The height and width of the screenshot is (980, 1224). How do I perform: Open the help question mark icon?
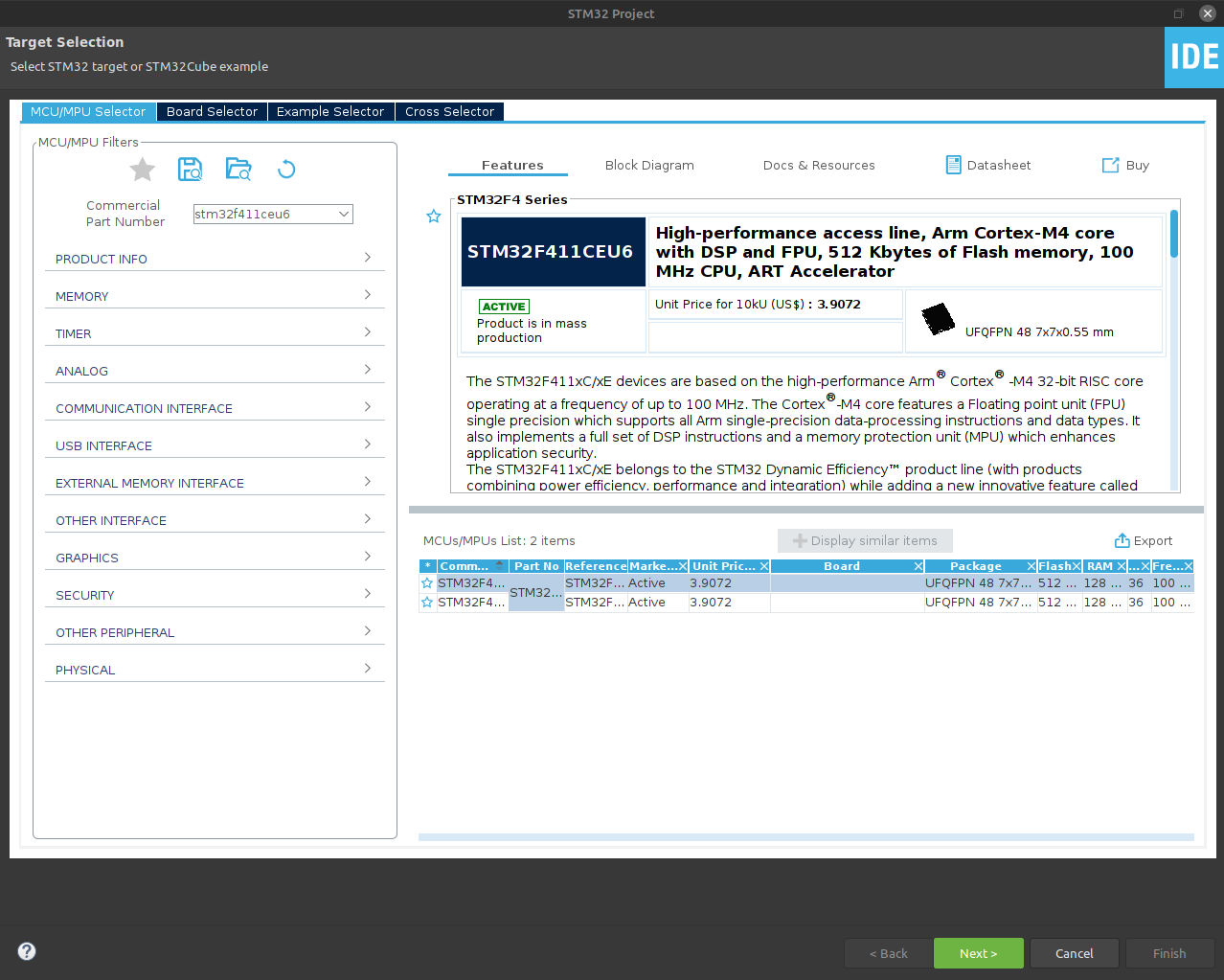click(x=27, y=951)
